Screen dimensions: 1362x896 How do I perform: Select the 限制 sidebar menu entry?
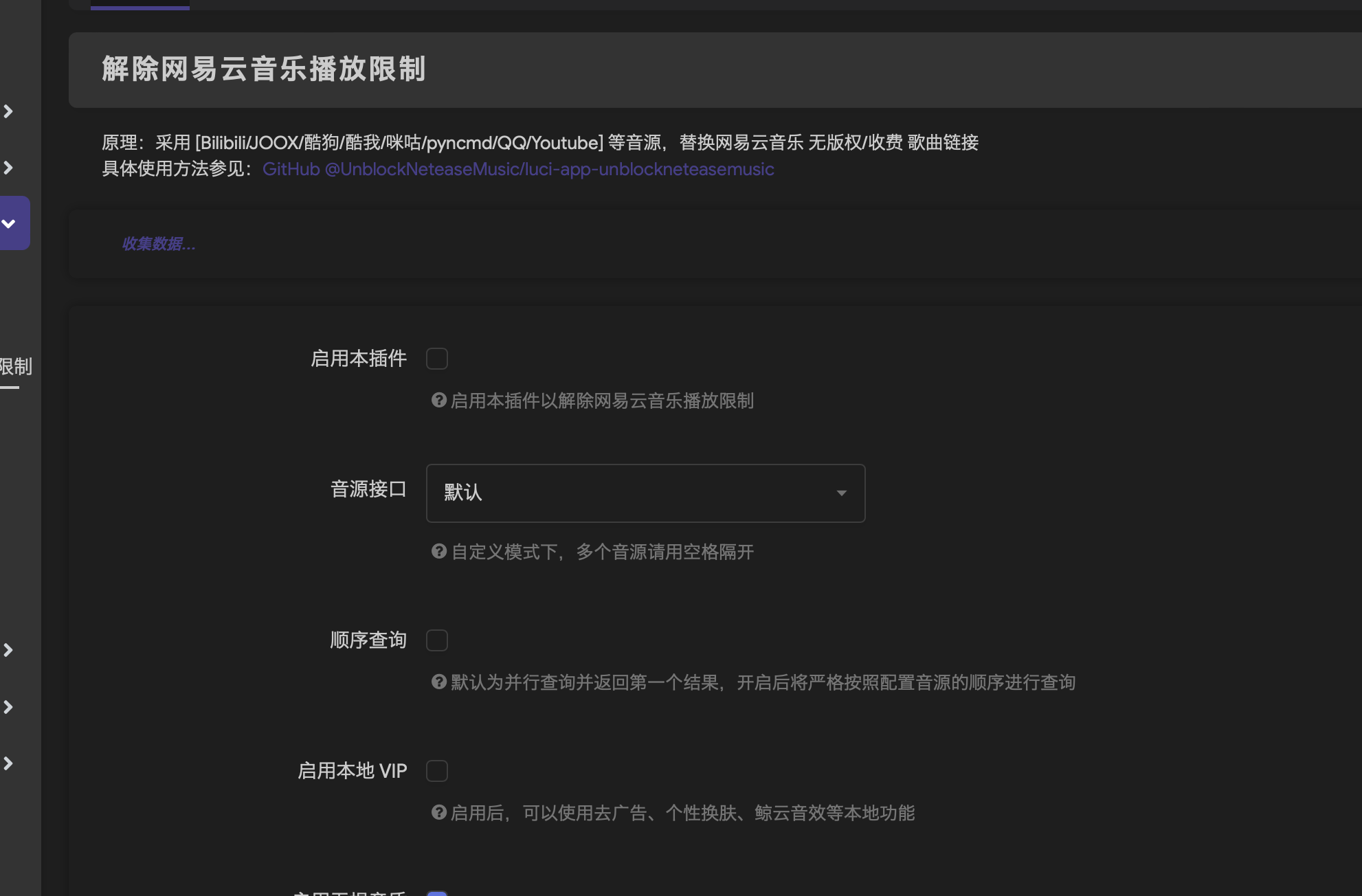(16, 367)
